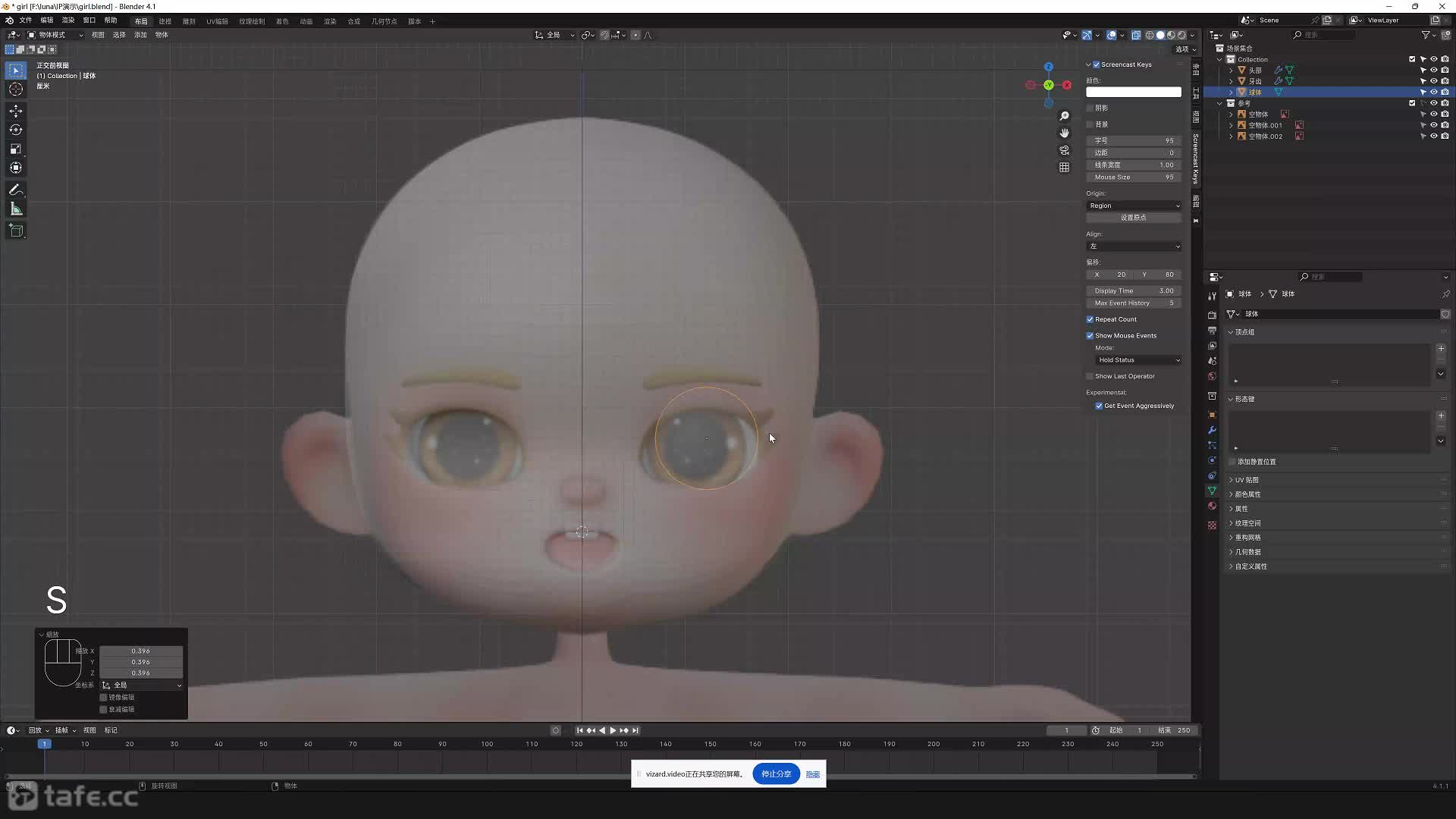The width and height of the screenshot is (1456, 819).
Task: Open the 文件 menu
Action: 25,20
